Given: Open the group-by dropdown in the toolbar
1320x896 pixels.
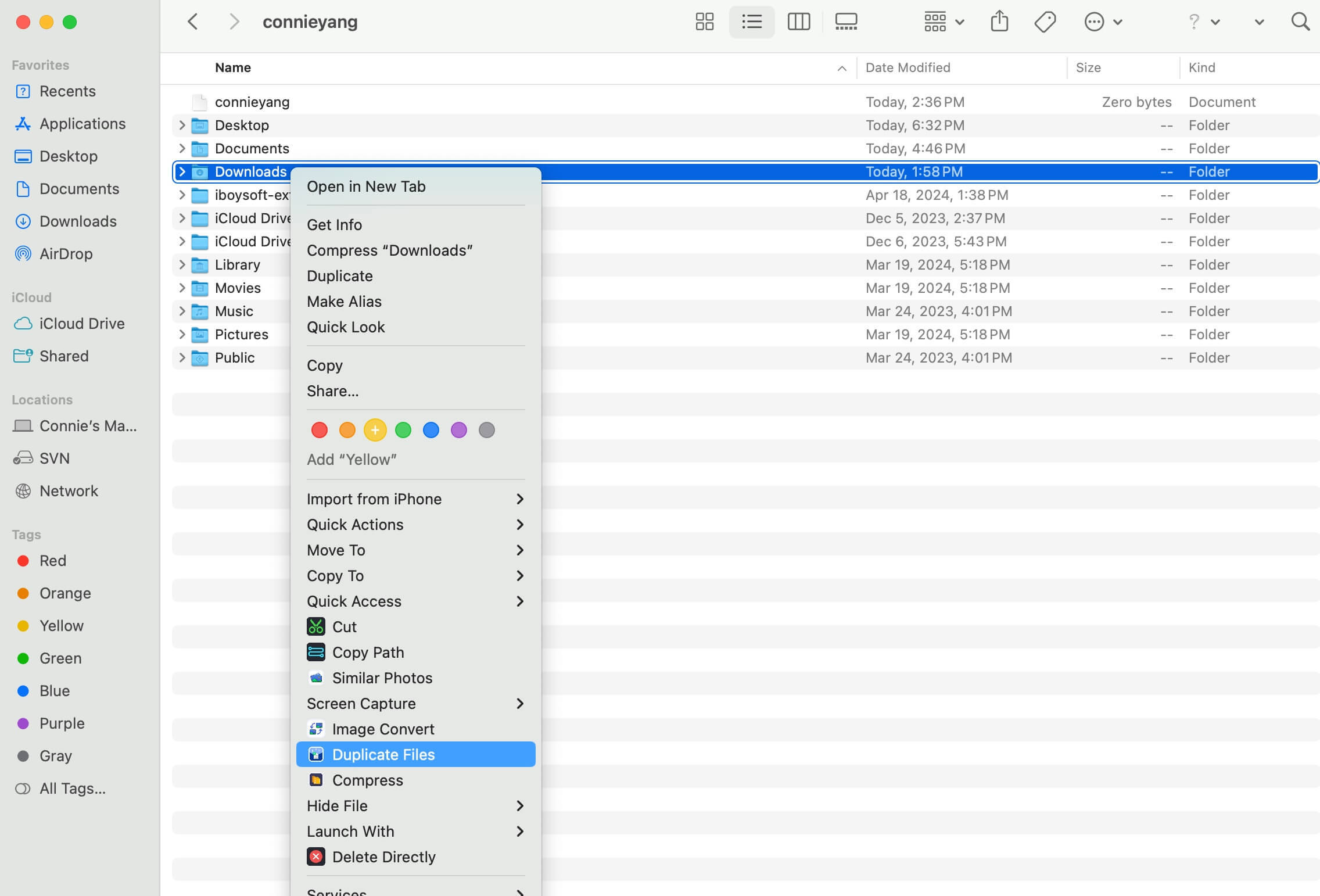Looking at the screenshot, I should [942, 21].
